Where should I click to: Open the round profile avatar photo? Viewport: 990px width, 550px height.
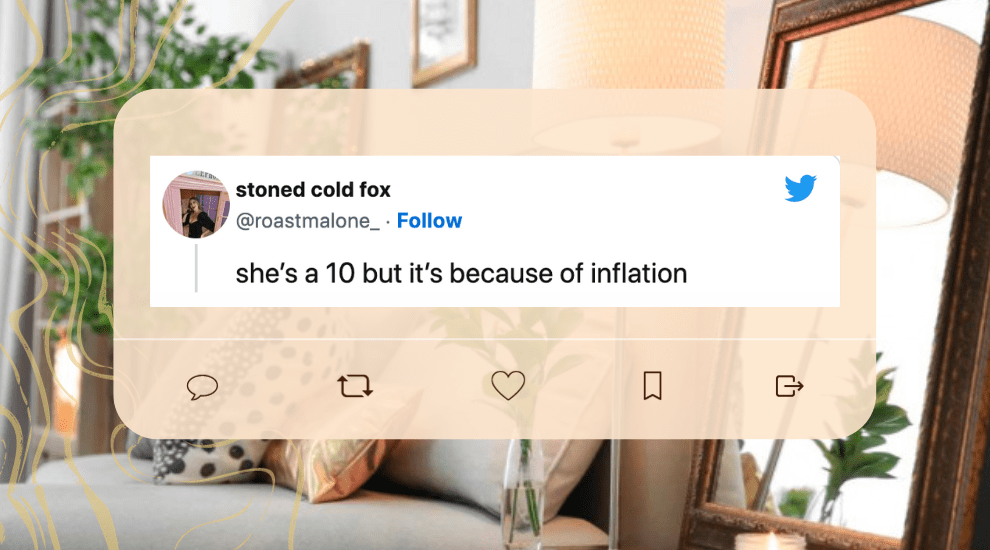[x=196, y=205]
